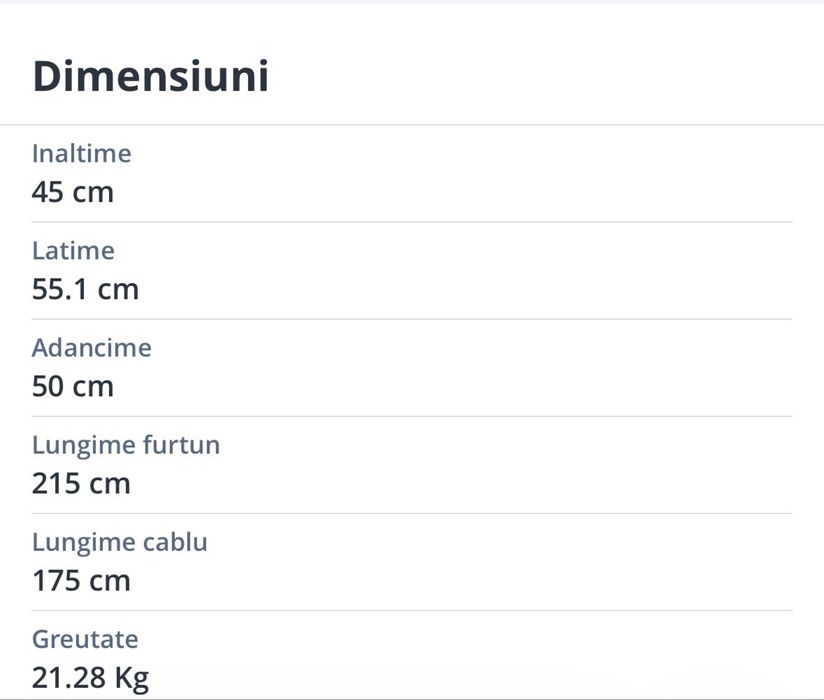
Task: Click the Inaltime label
Action: pos(81,154)
